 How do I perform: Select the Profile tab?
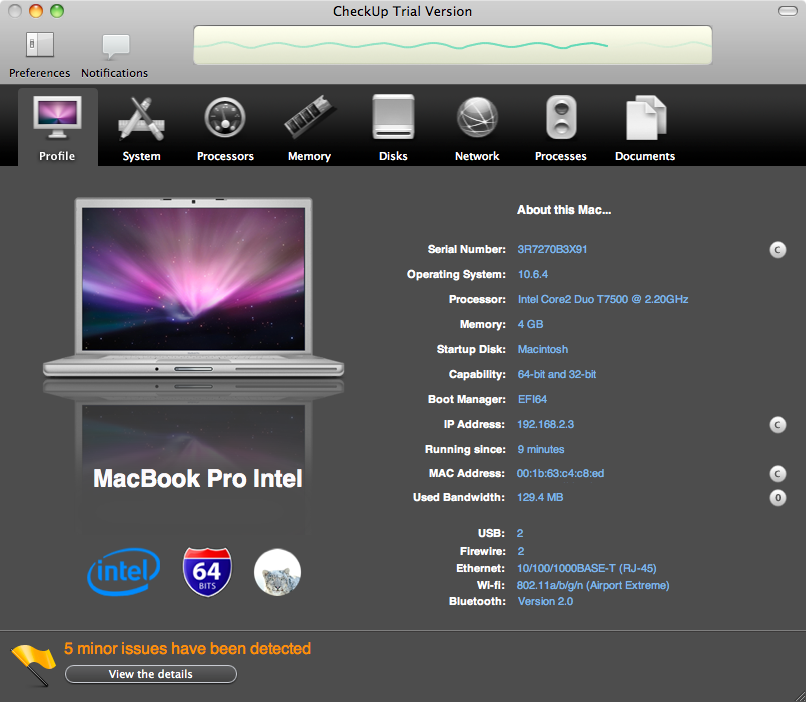pyautogui.click(x=58, y=127)
